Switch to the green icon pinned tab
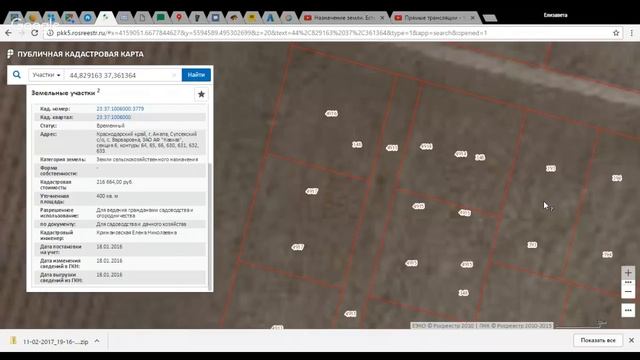The image size is (640, 360). tap(161, 18)
